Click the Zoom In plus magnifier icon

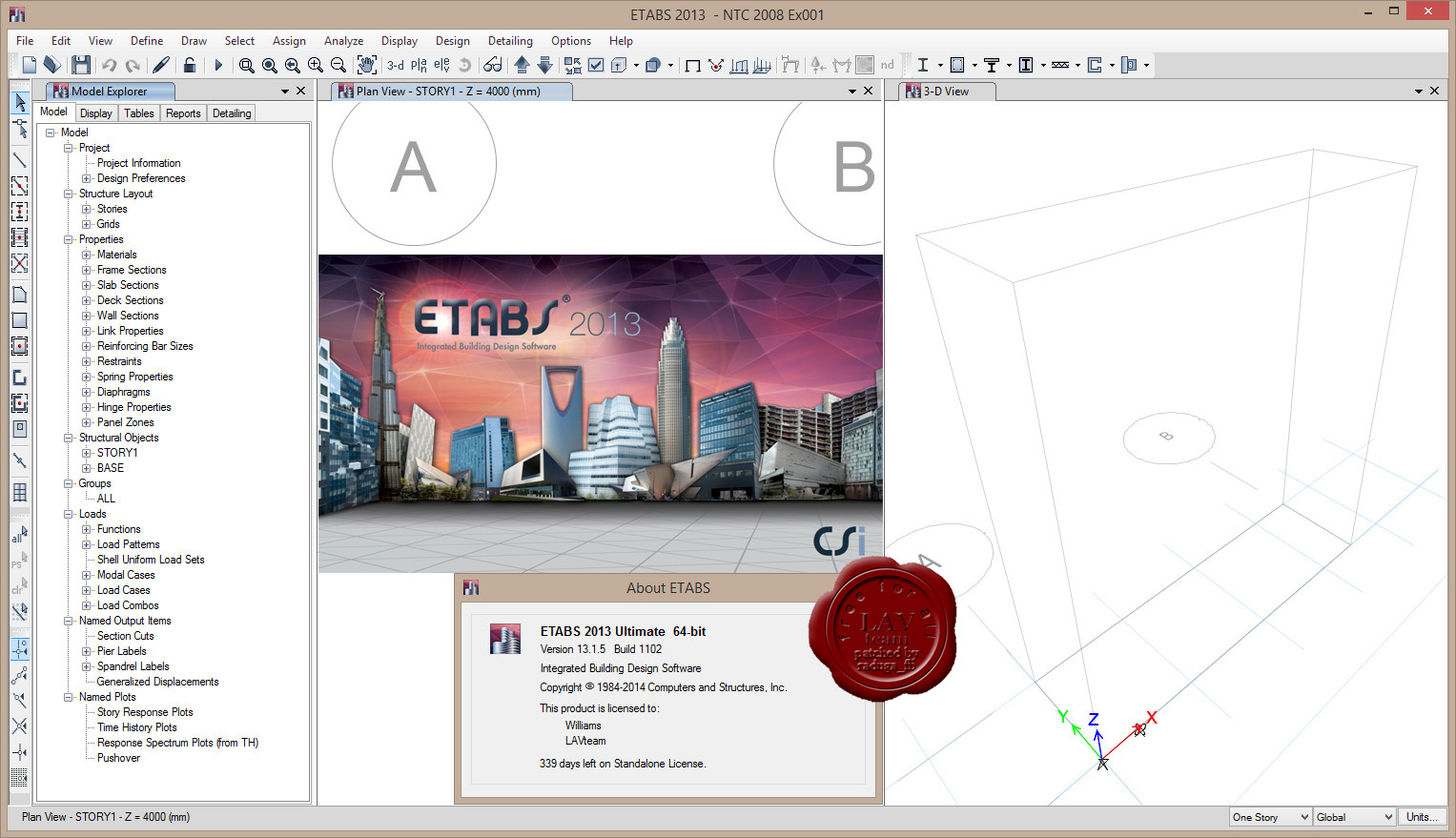tap(316, 65)
